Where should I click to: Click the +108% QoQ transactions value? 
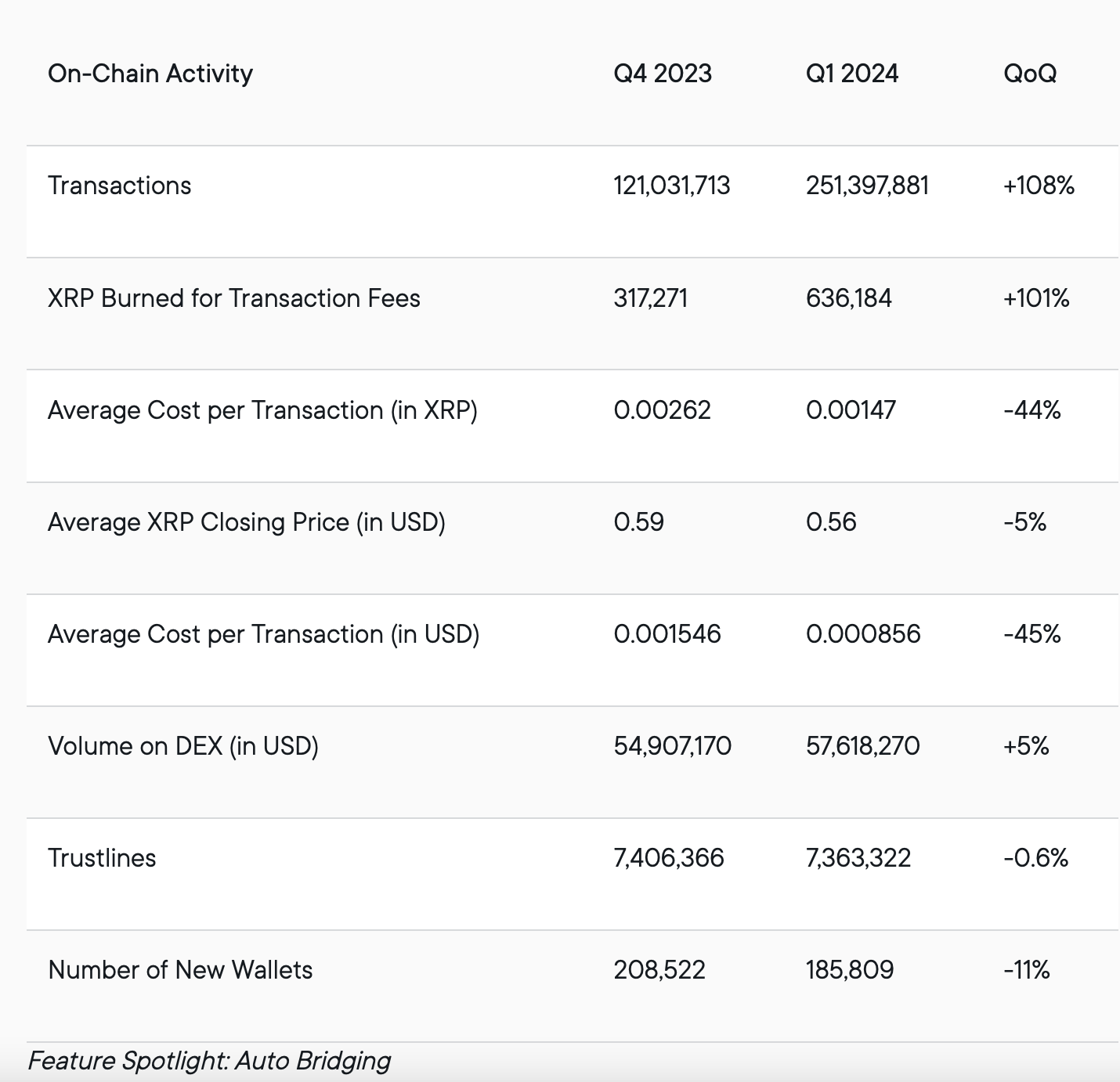(1039, 186)
